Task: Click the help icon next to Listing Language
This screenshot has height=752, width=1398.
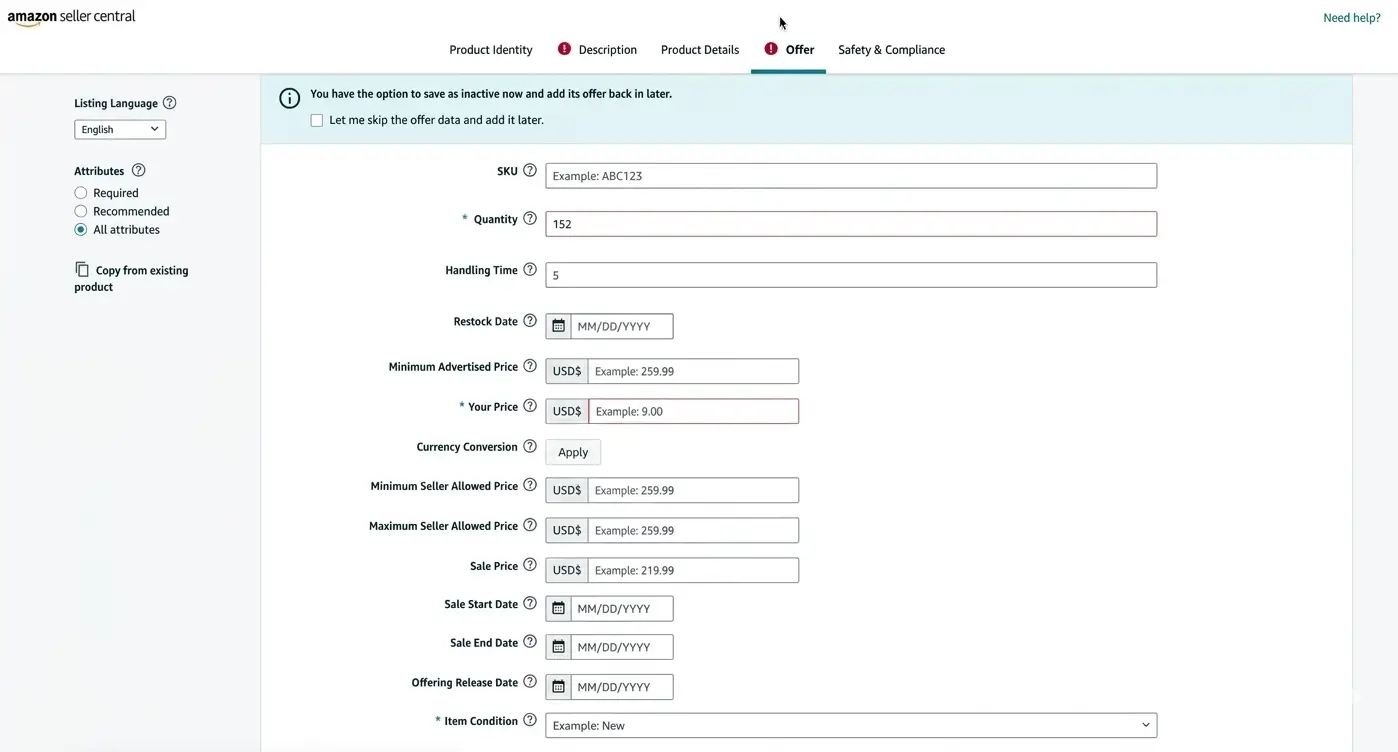Action: (x=168, y=101)
